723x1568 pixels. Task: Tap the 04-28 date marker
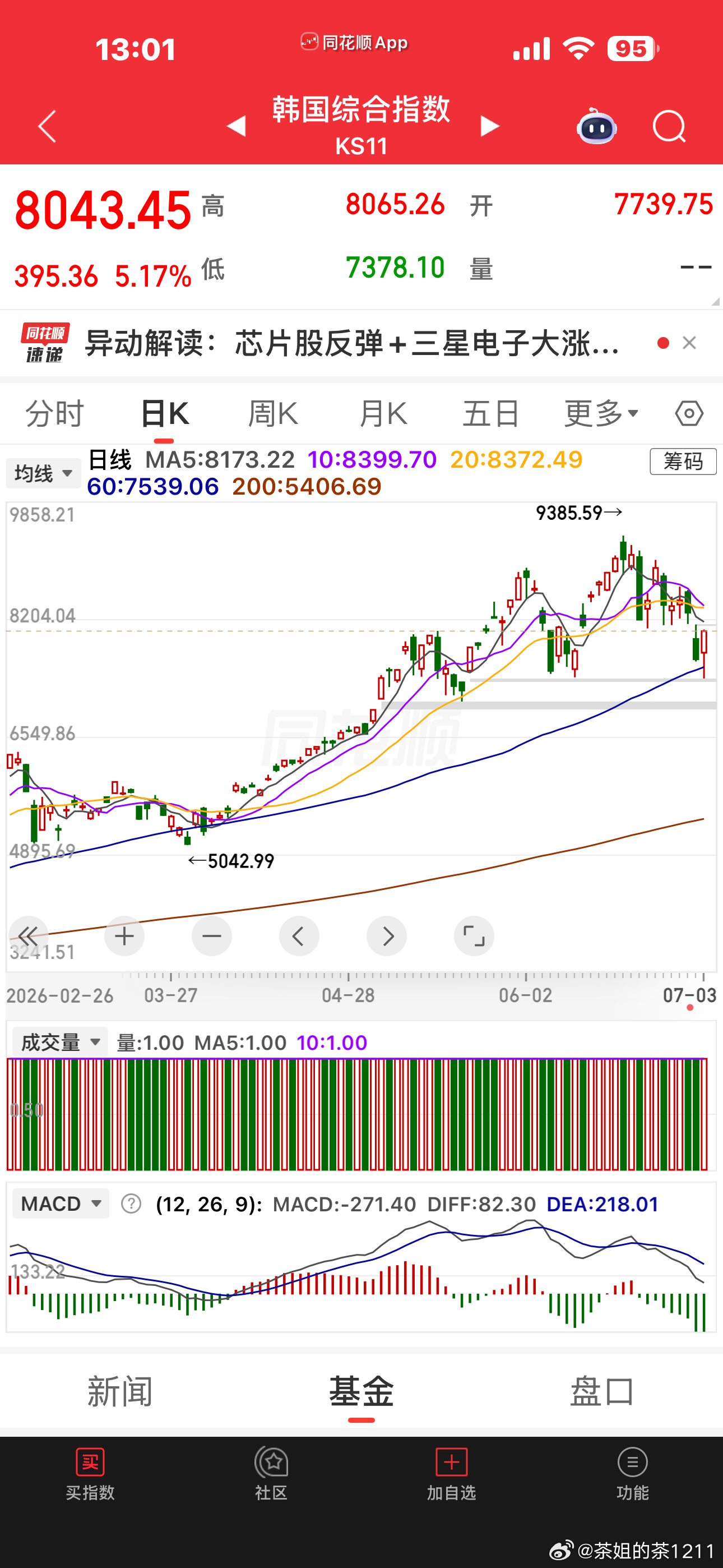click(348, 996)
